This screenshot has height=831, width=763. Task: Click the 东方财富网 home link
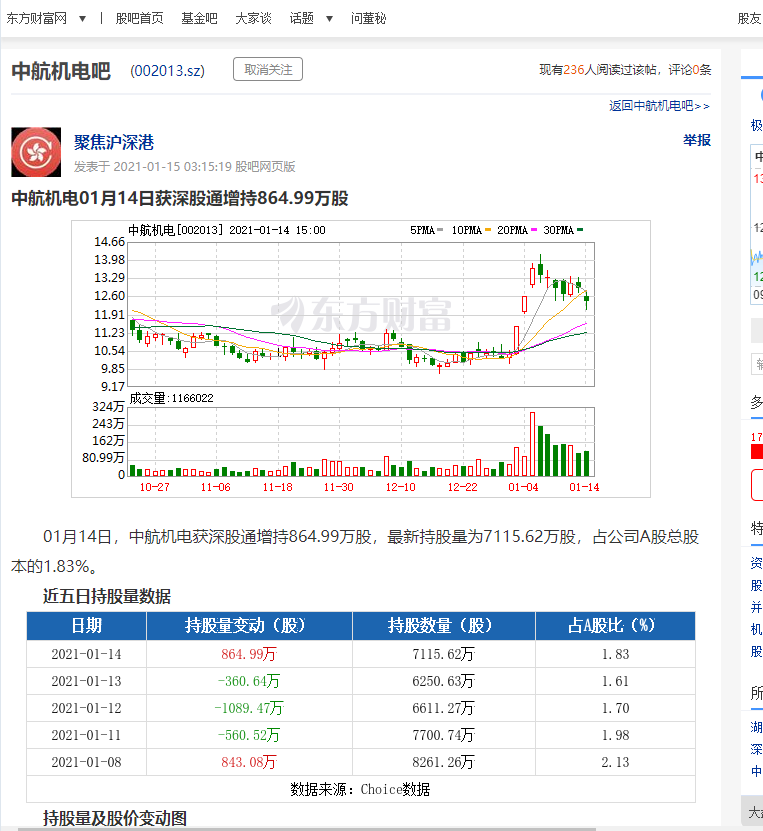37,19
